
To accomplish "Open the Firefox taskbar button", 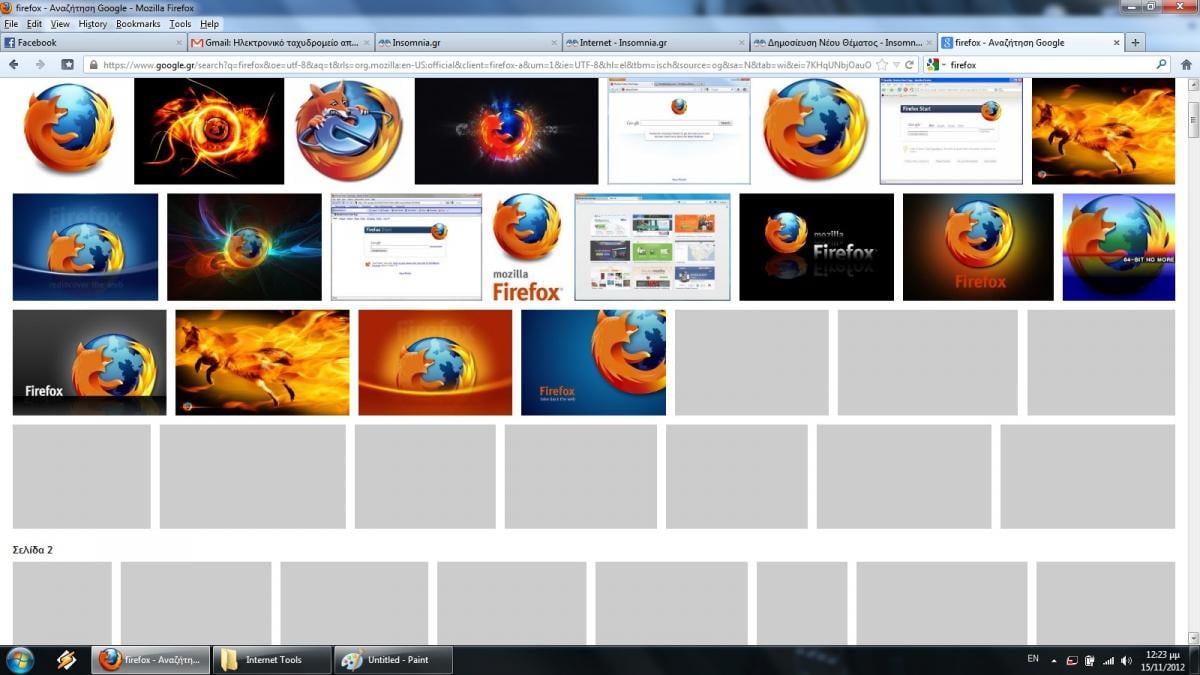I will (x=151, y=660).
